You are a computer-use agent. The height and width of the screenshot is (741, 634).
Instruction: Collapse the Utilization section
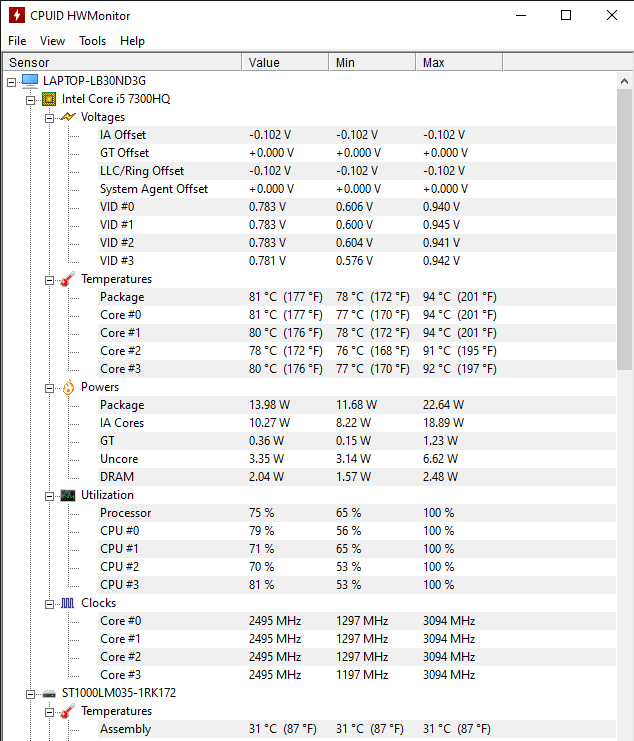coord(49,496)
